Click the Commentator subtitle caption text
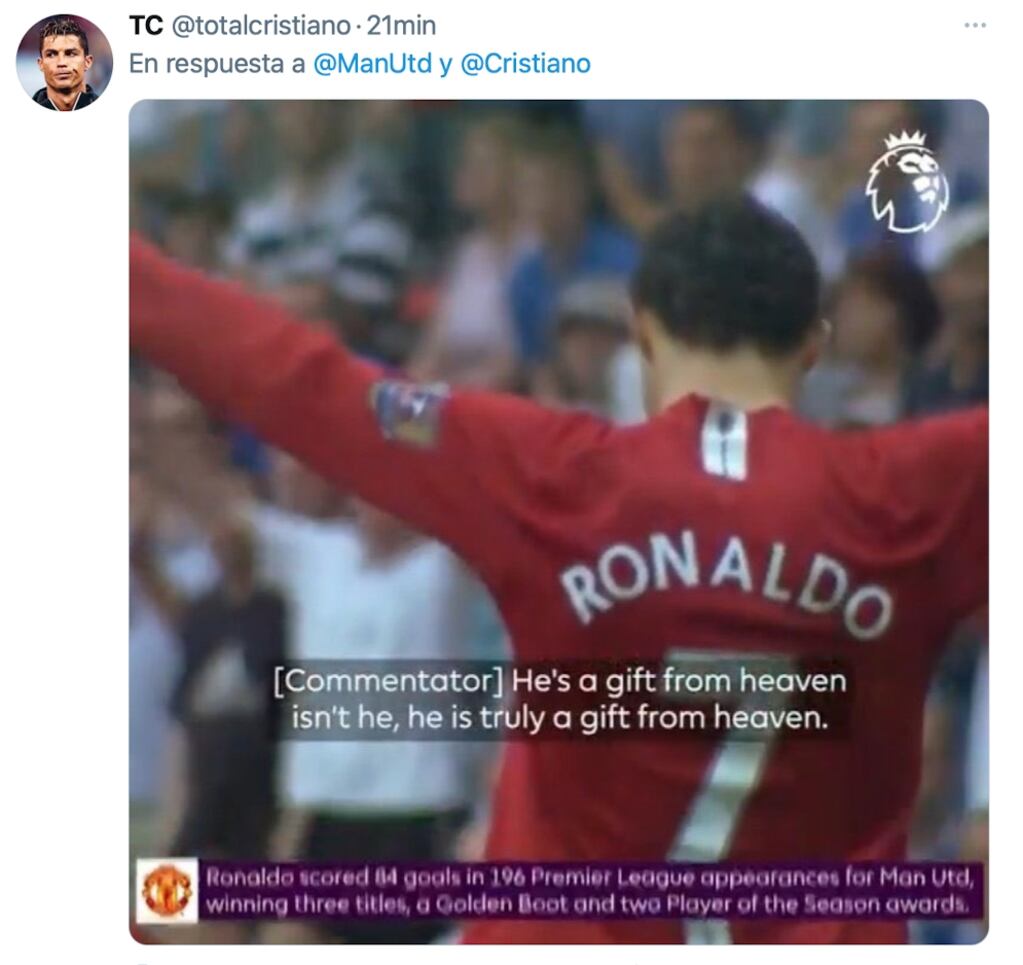This screenshot has height=965, width=1023. coord(560,699)
